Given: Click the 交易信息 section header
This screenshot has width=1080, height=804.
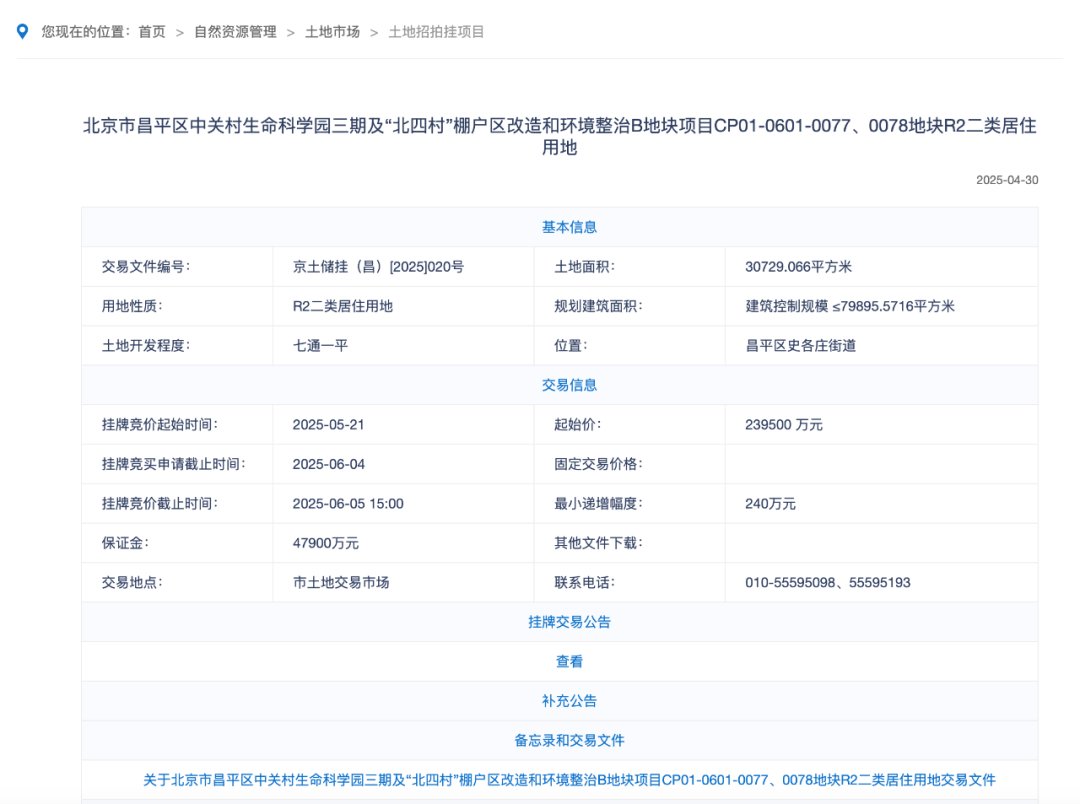Looking at the screenshot, I should pos(569,385).
